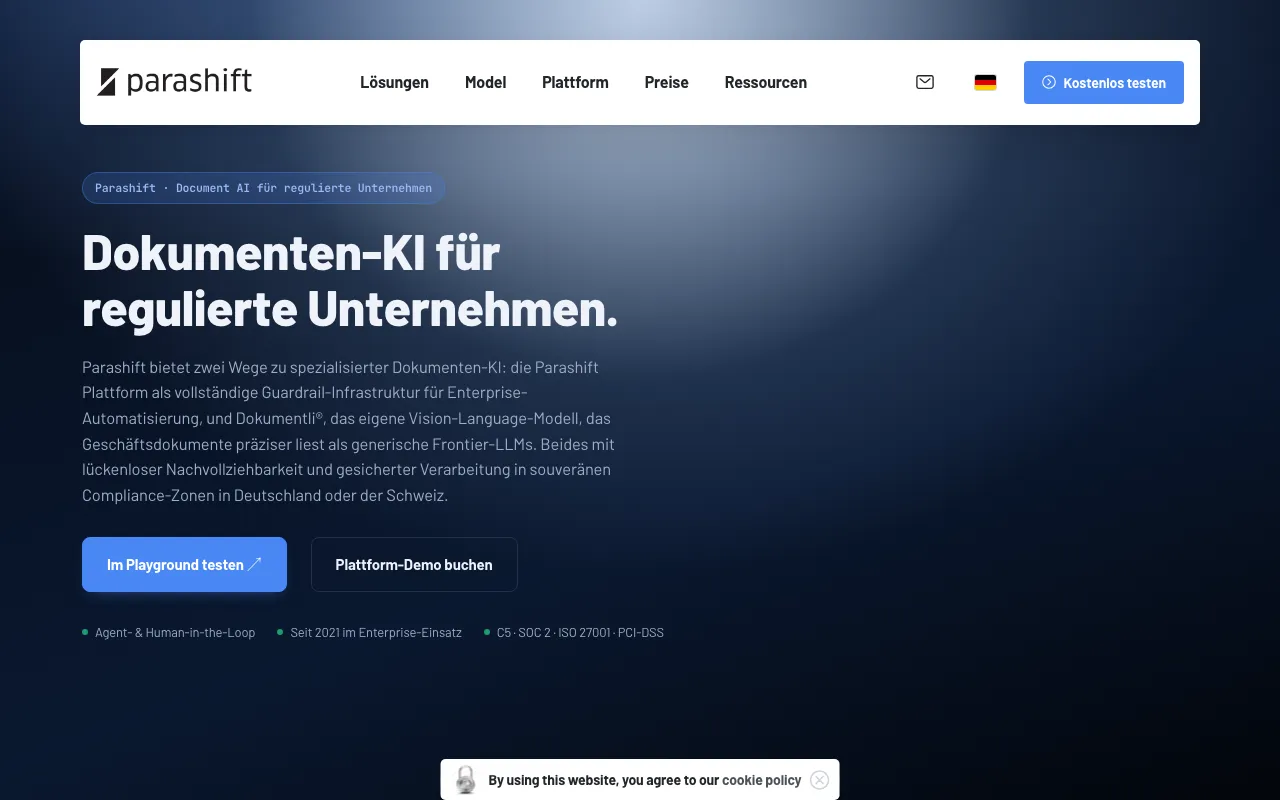Select the German flag language icon
This screenshot has width=1280, height=800.
click(985, 82)
